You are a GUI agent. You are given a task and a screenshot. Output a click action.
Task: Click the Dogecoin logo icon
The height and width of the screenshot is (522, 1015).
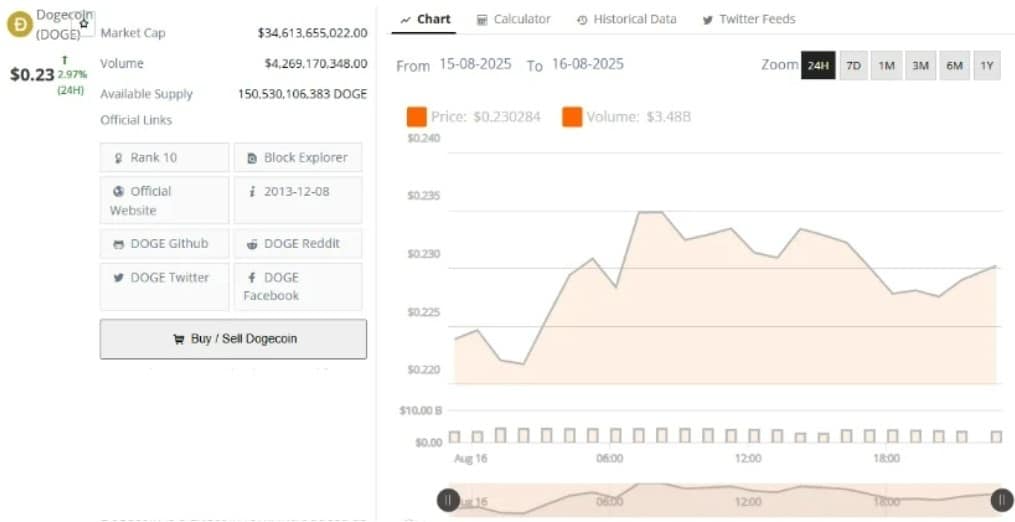tap(19, 24)
